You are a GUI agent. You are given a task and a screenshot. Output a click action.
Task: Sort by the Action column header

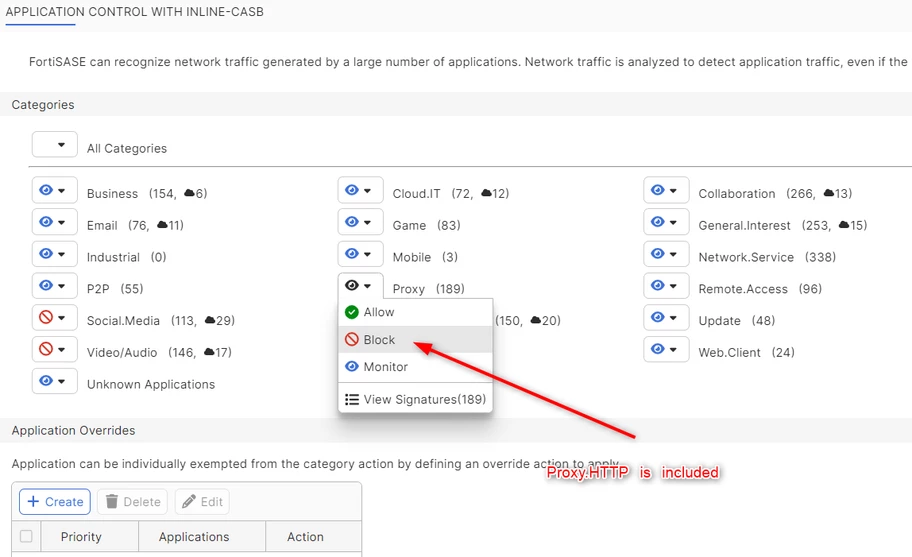pyautogui.click(x=305, y=537)
